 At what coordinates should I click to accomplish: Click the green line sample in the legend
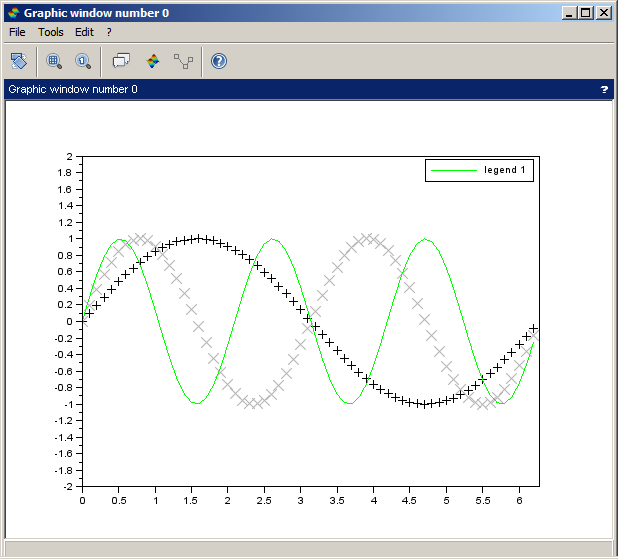[x=453, y=171]
